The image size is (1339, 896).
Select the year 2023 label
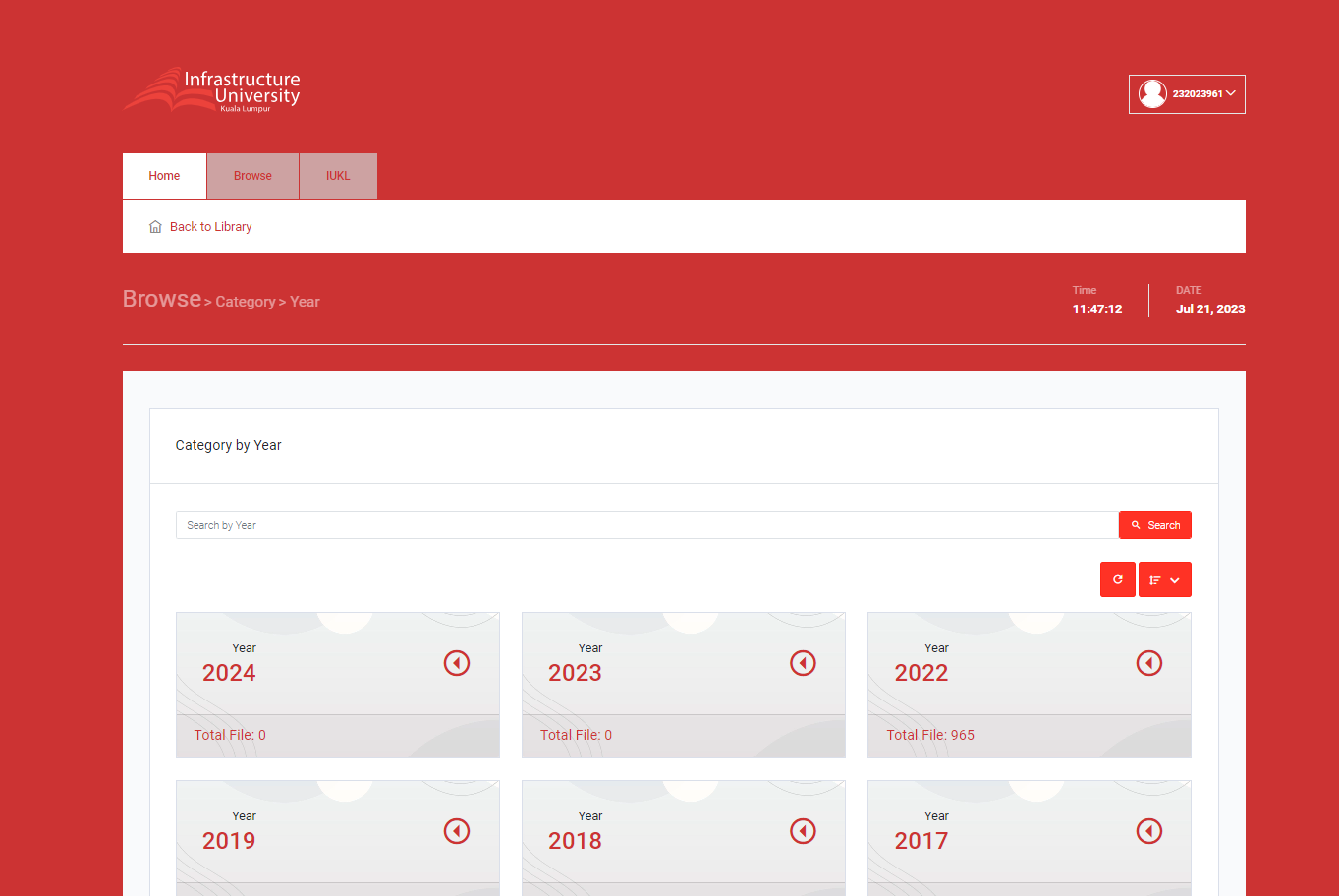(x=575, y=673)
